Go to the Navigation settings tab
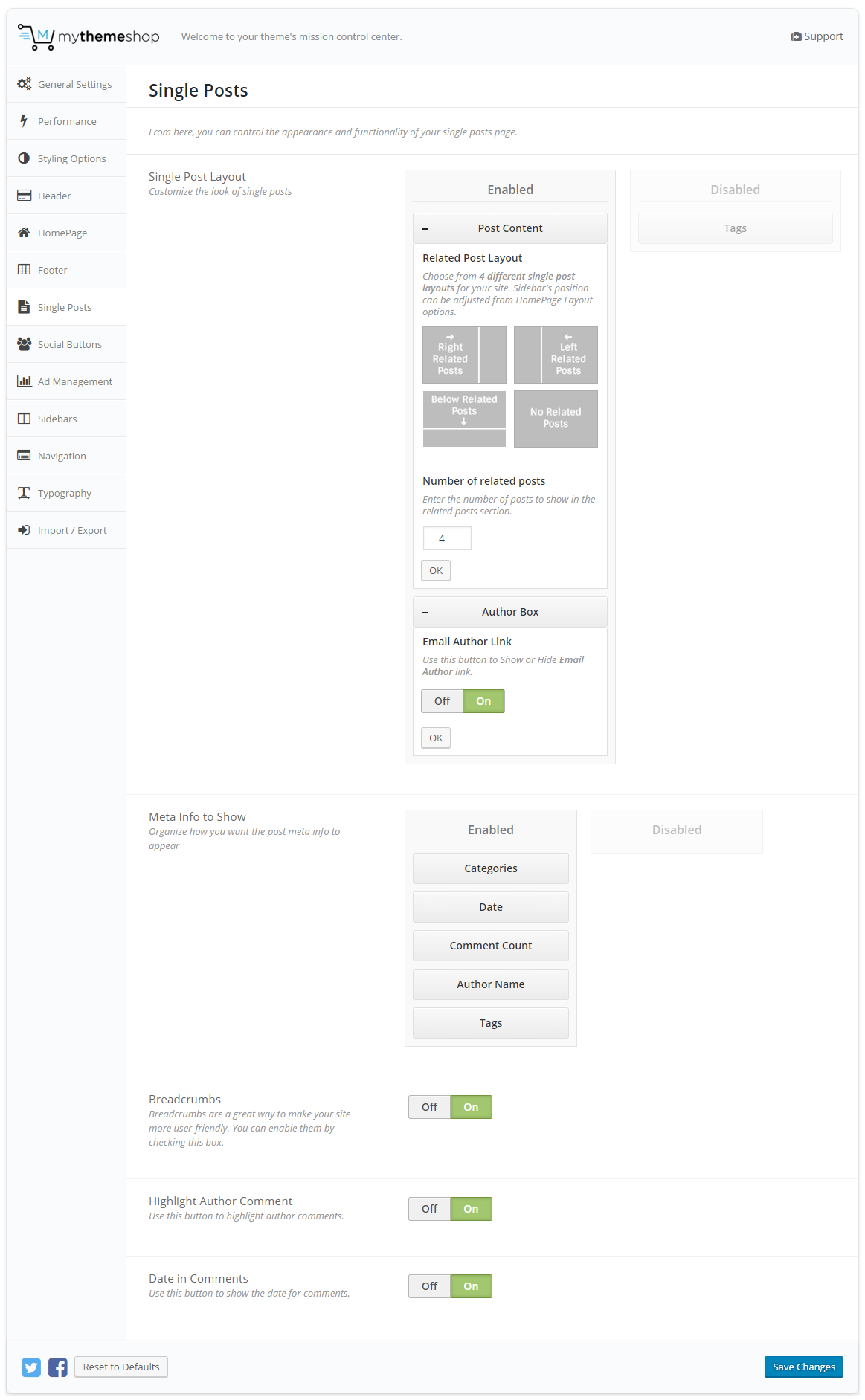The height and width of the screenshot is (1400, 865). click(62, 456)
